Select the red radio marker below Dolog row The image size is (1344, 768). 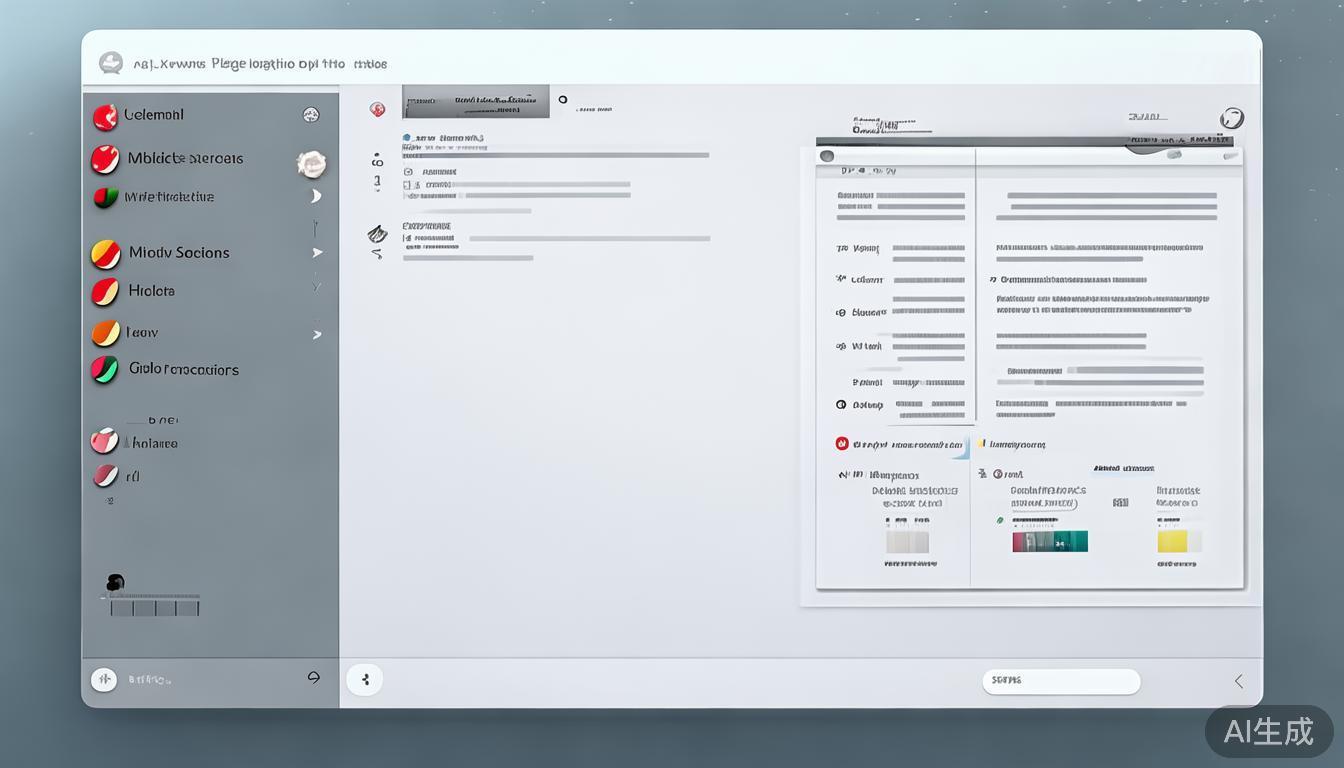(842, 443)
